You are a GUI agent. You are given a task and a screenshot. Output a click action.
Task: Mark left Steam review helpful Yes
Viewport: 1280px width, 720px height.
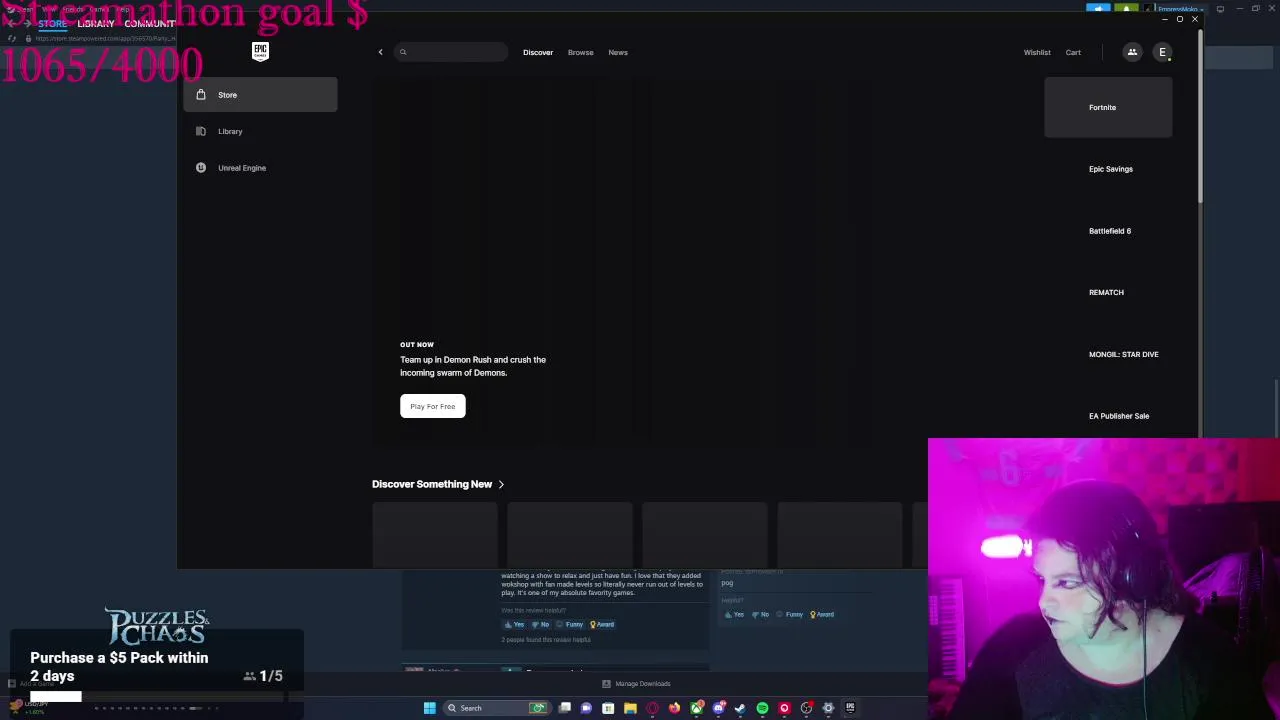pyautogui.click(x=514, y=624)
